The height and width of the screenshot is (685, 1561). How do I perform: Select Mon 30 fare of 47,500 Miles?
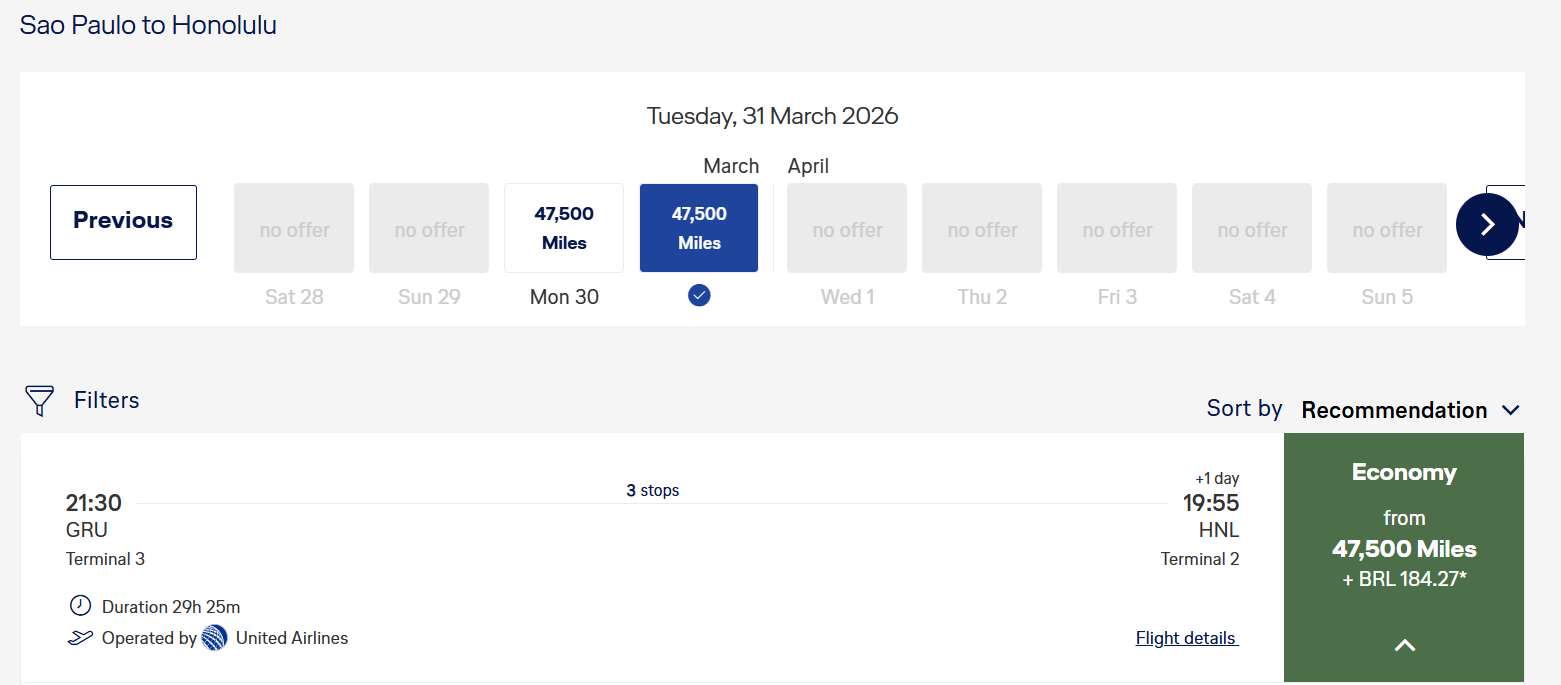click(x=564, y=228)
